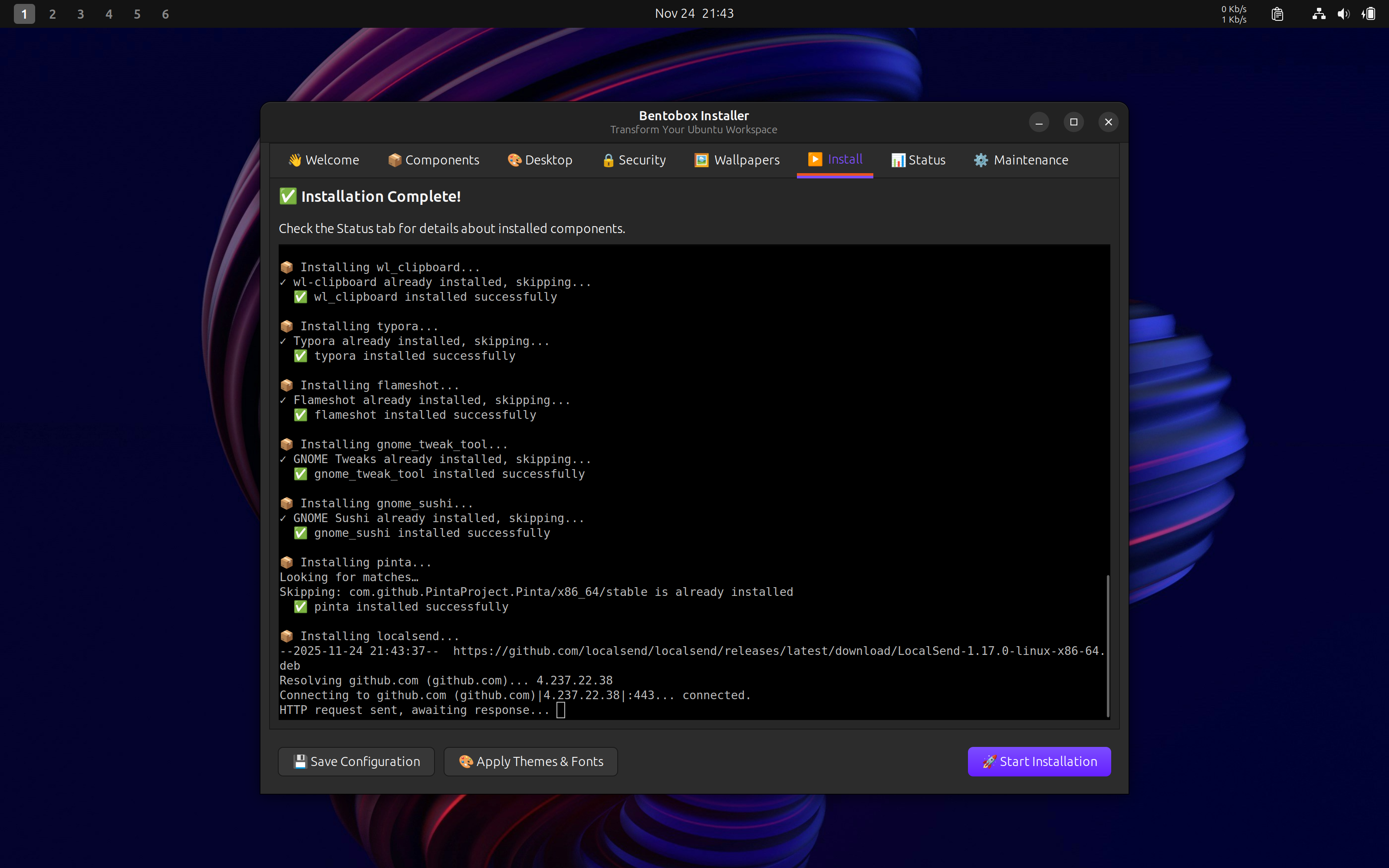Click the padlock icon next to Security

pyautogui.click(x=608, y=161)
